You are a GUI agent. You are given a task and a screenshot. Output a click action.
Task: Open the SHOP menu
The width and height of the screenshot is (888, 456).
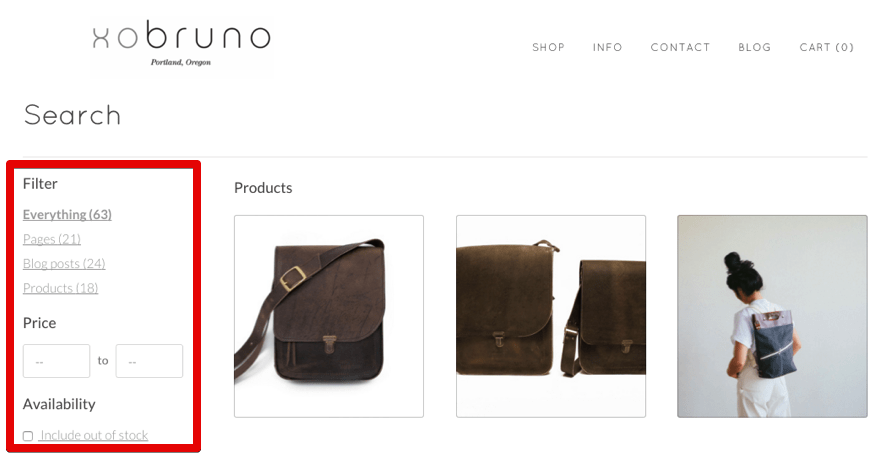click(x=548, y=47)
